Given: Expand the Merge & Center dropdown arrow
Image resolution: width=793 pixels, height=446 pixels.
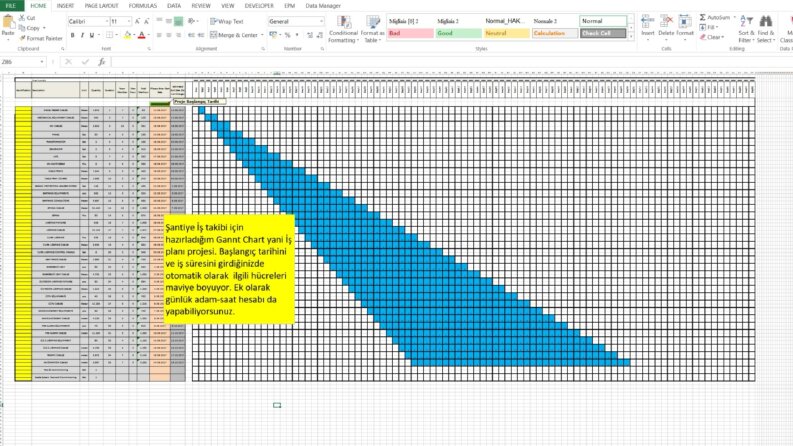Looking at the screenshot, I should coord(262,35).
